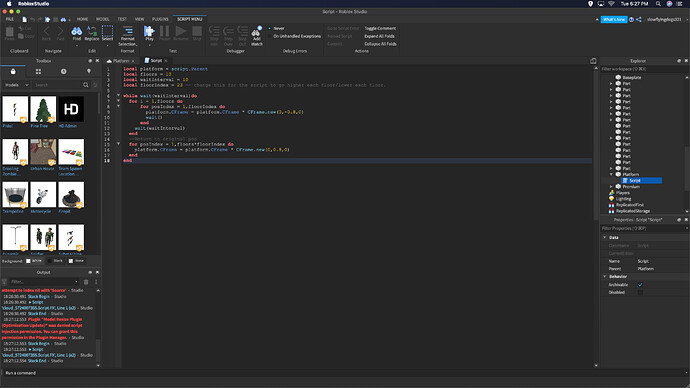
Task: Click the new file icon in quick access bar
Action: [25, 19]
